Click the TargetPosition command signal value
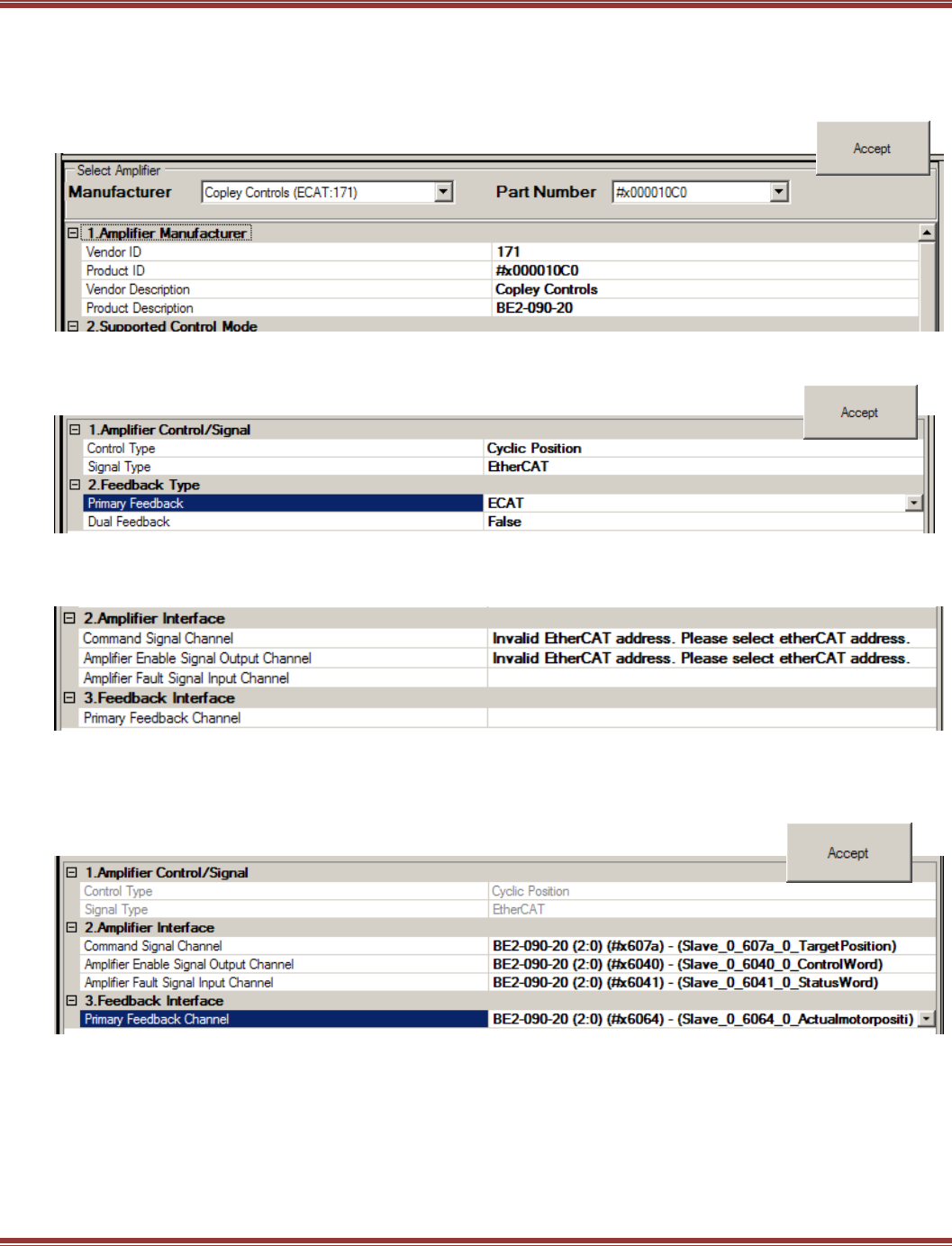Screen dimensions: 952x1246 (x=694, y=945)
